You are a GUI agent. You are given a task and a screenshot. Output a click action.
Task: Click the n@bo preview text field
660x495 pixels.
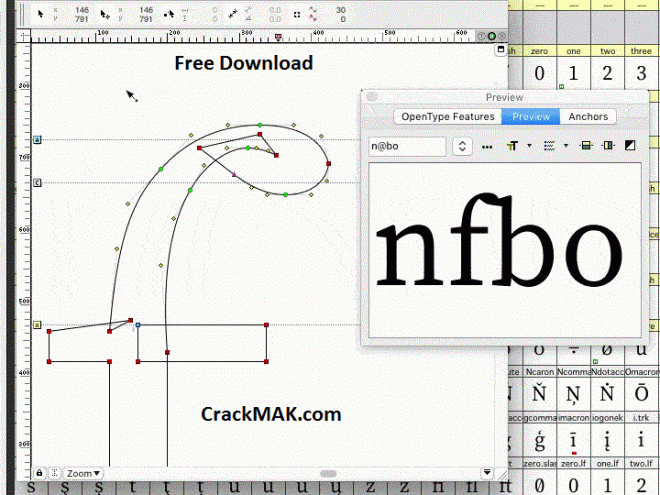[407, 146]
